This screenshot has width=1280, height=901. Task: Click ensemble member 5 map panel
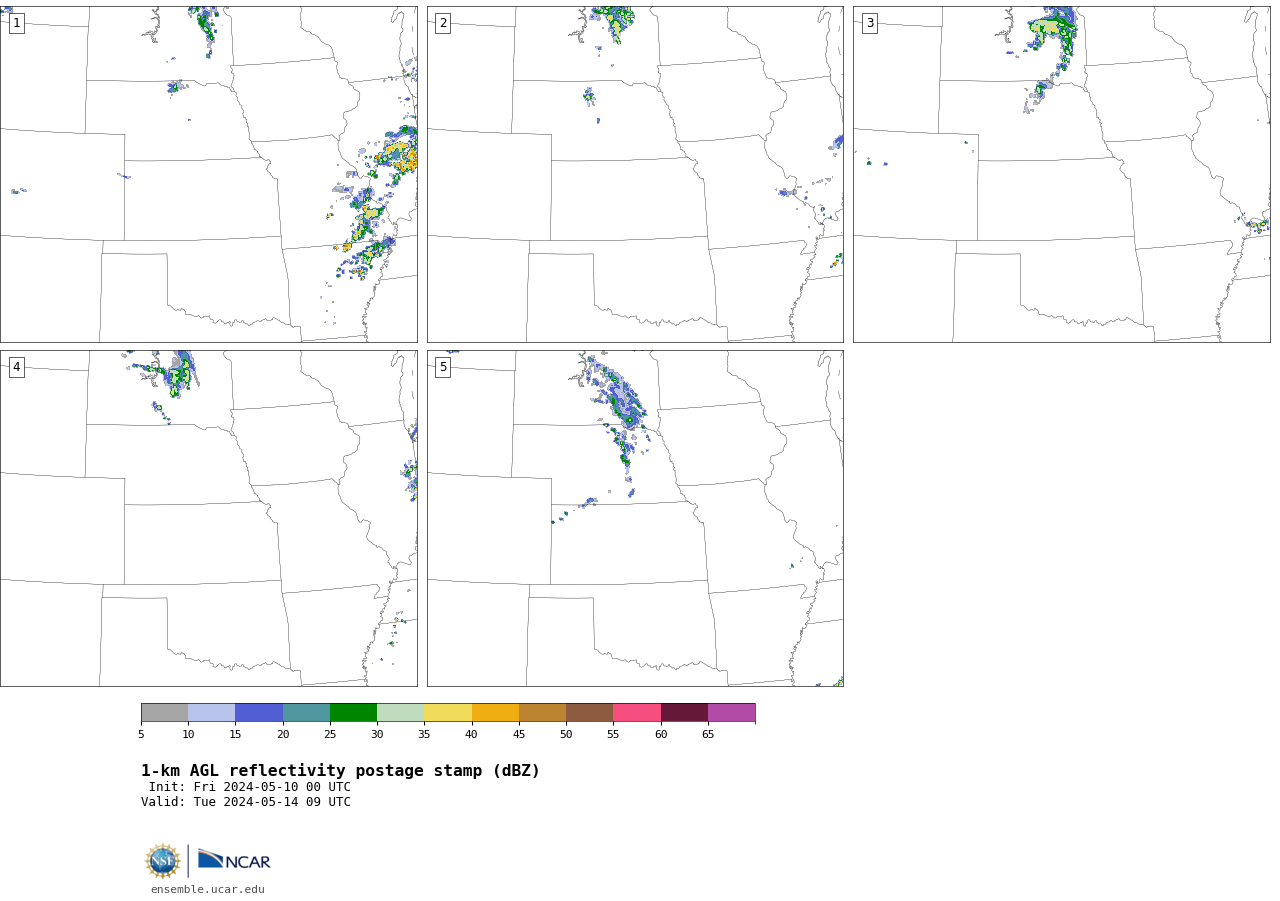coord(635,518)
